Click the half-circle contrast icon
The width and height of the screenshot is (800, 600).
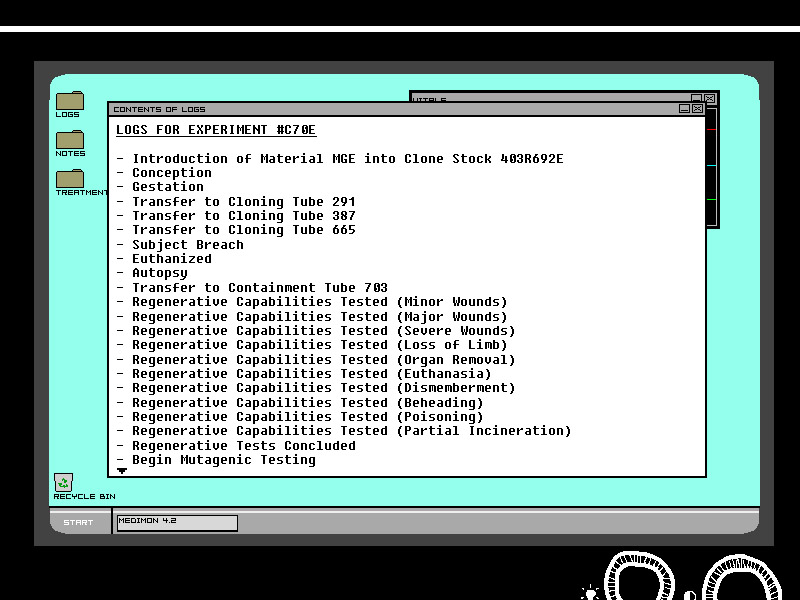tap(689, 595)
